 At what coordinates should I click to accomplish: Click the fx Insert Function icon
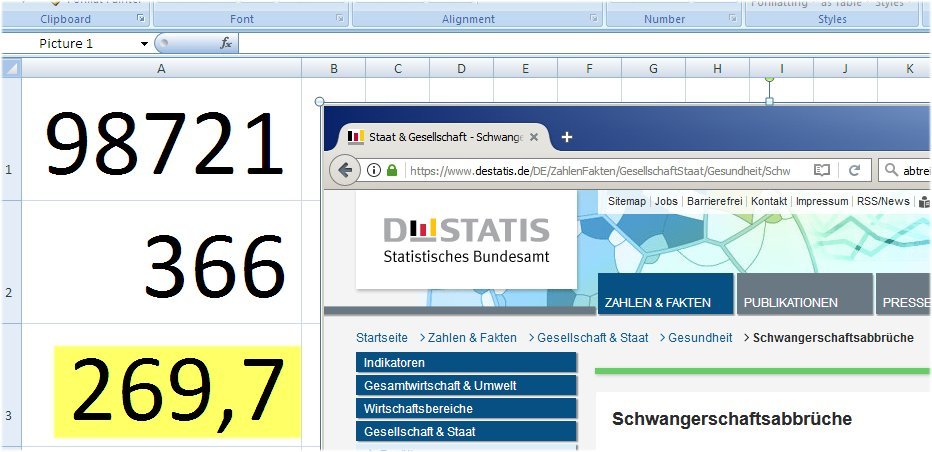point(226,44)
